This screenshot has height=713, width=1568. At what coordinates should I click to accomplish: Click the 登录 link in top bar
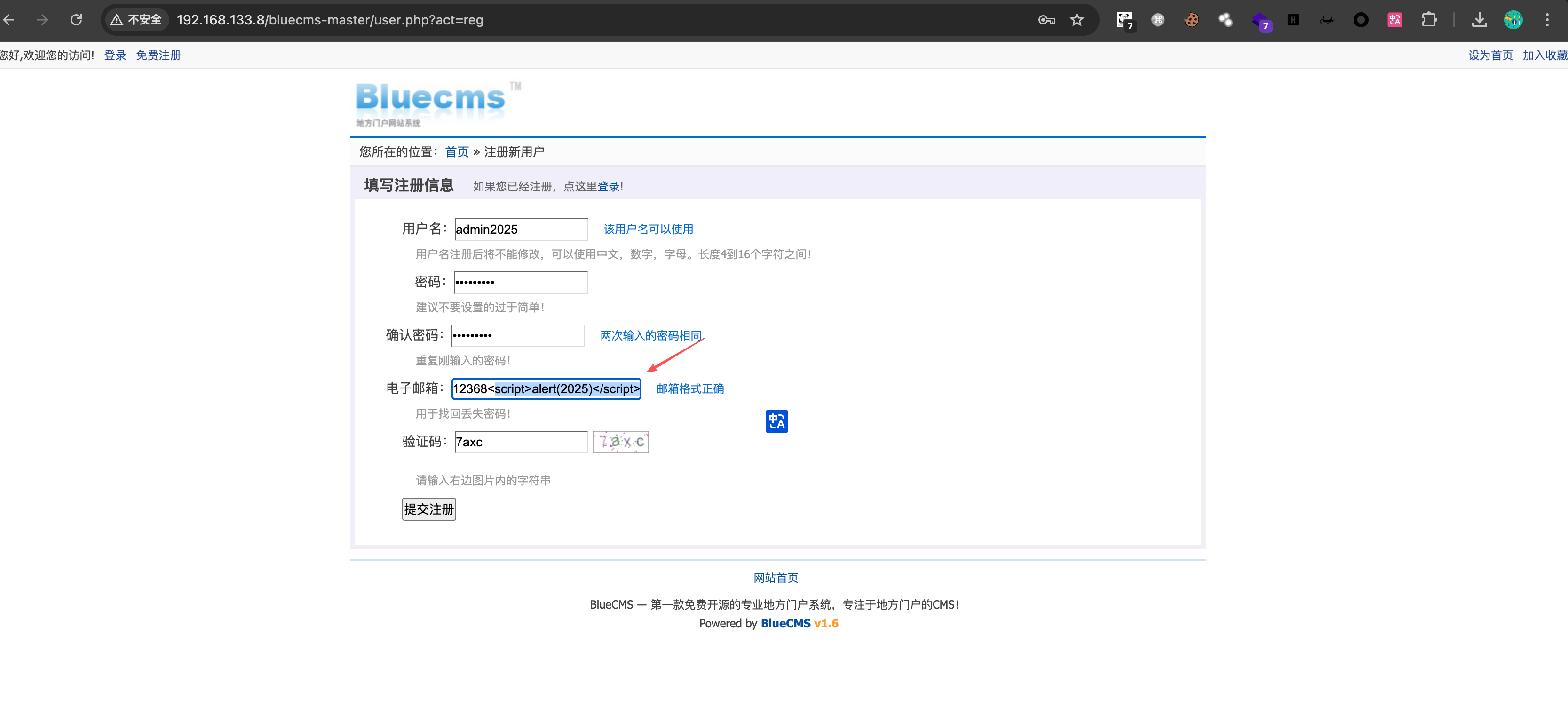115,55
